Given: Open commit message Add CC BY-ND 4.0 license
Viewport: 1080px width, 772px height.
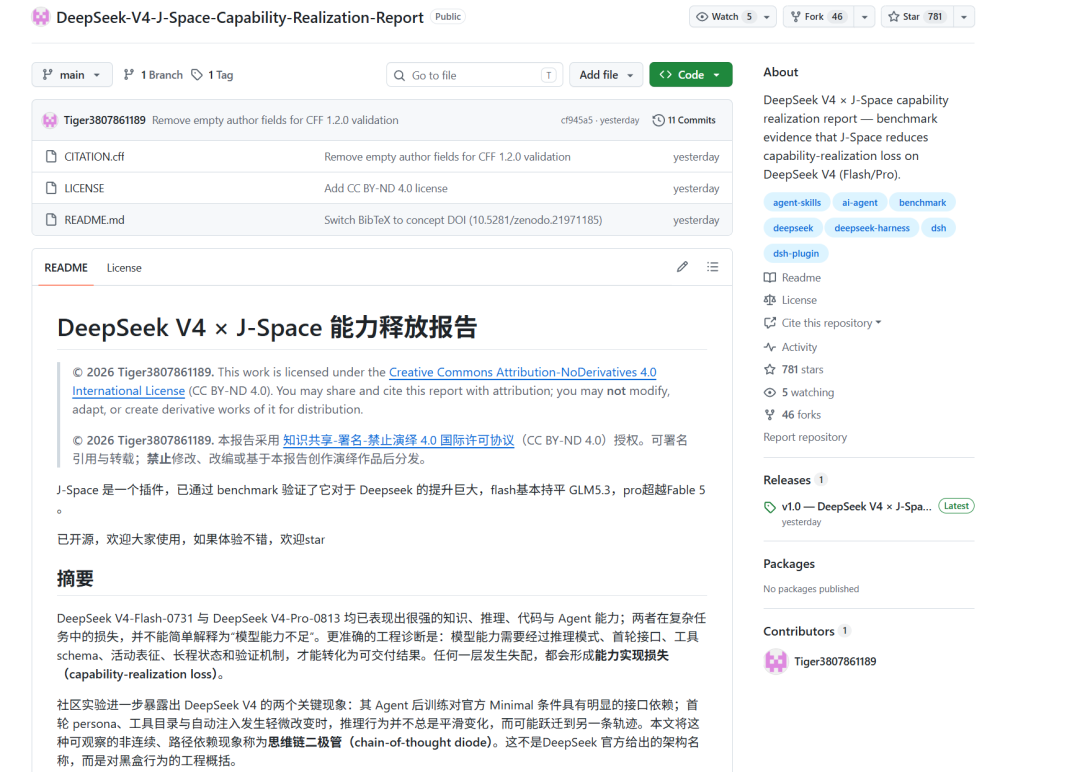Looking at the screenshot, I should (x=386, y=188).
